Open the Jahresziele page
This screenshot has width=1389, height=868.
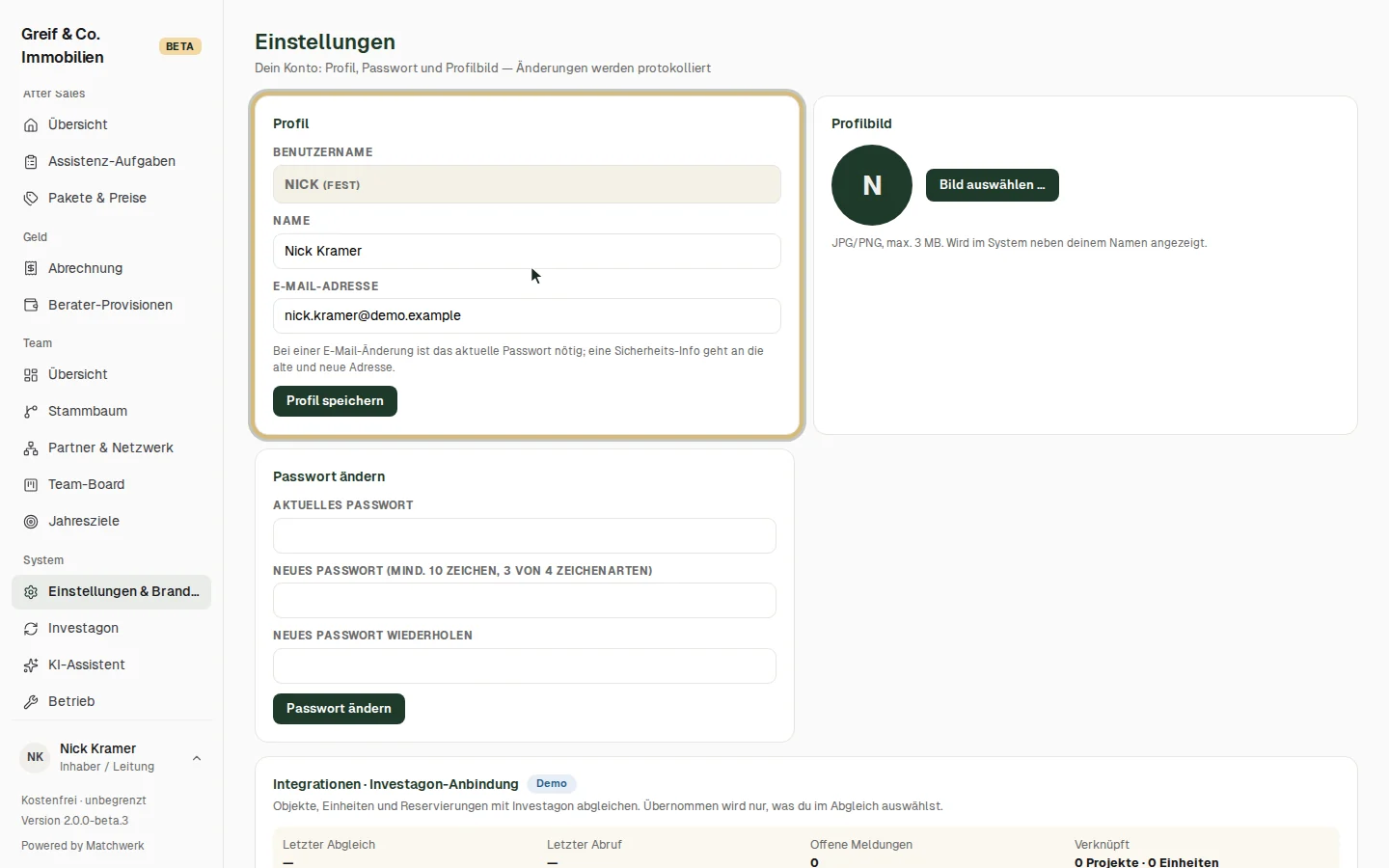(111, 522)
